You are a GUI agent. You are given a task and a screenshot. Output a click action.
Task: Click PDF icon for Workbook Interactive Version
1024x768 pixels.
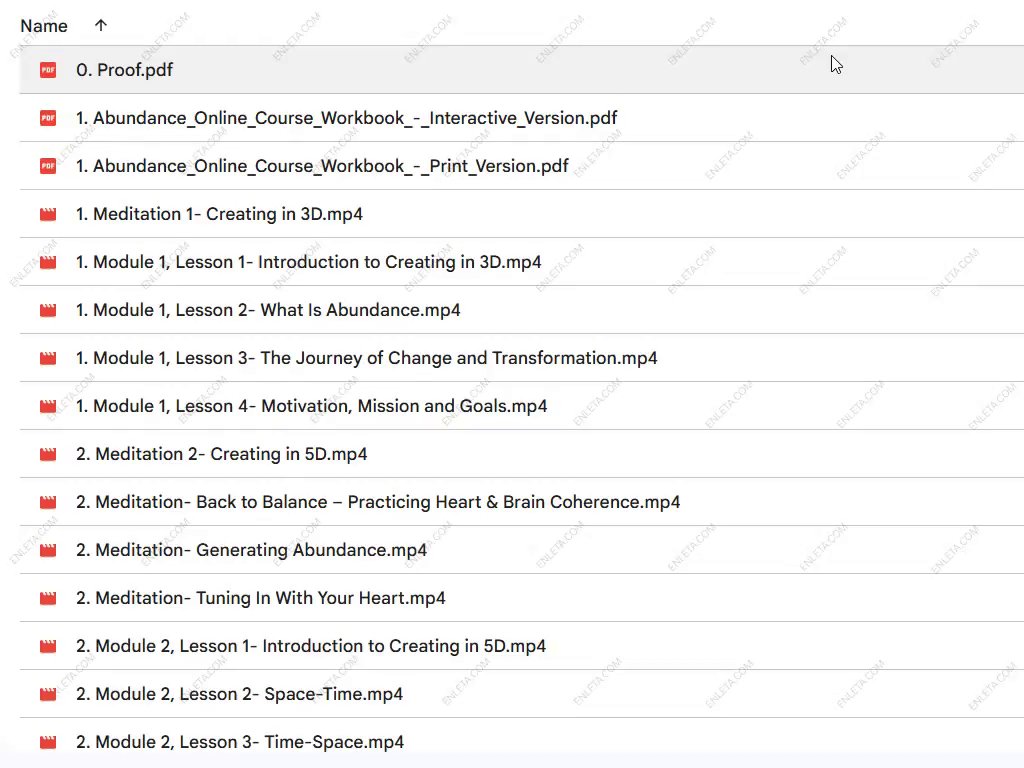[48, 118]
